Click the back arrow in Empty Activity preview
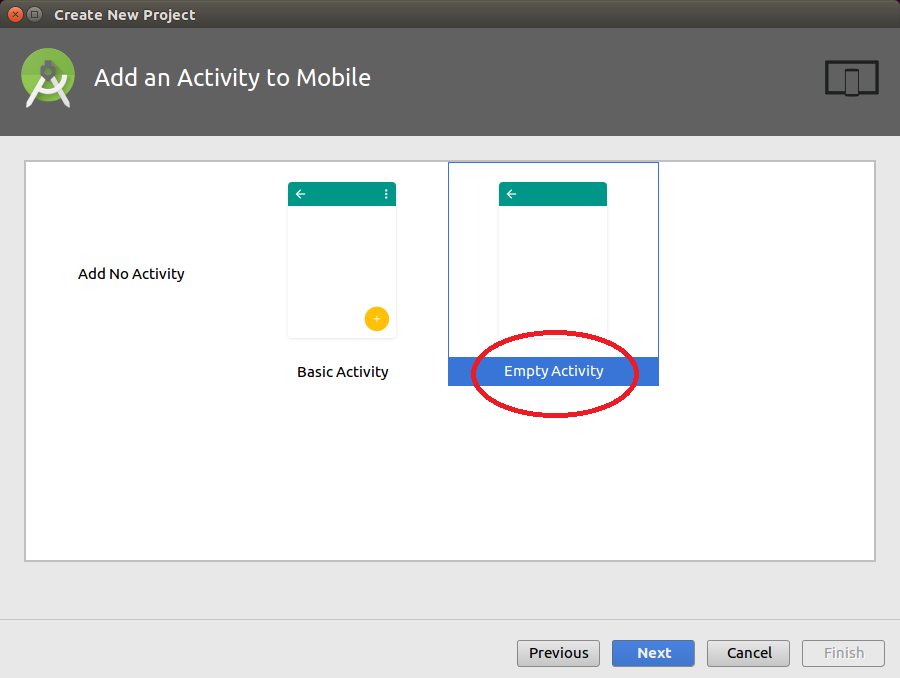Image resolution: width=900 pixels, height=678 pixels. click(x=511, y=194)
